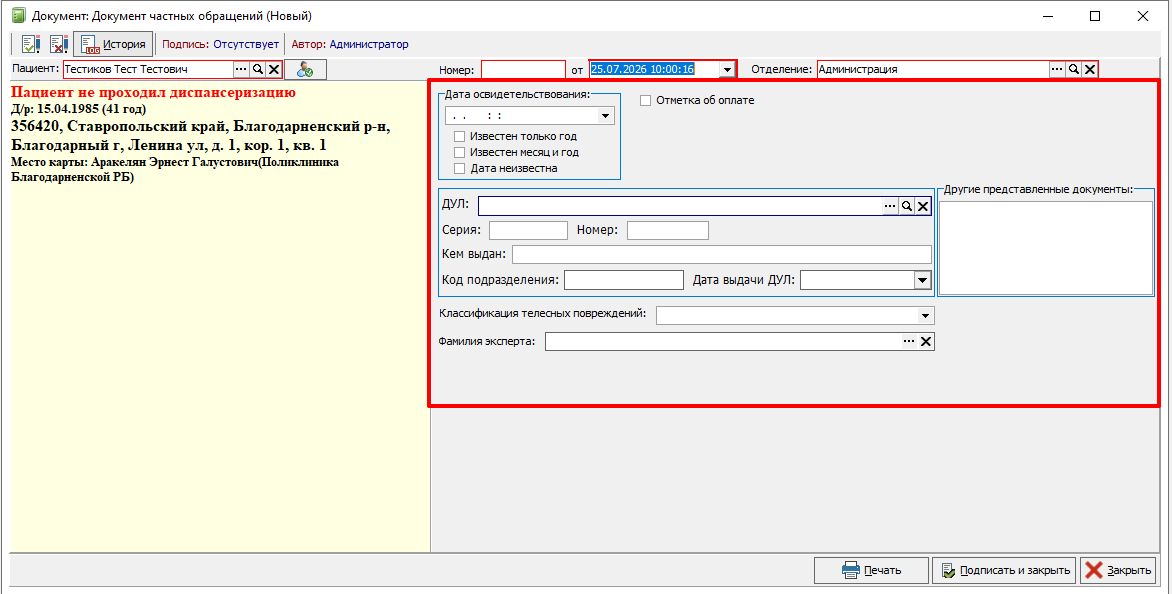Viewport: 1172px width, 594px height.
Task: Search ДУЛ with magnifier icon
Action: (907, 206)
